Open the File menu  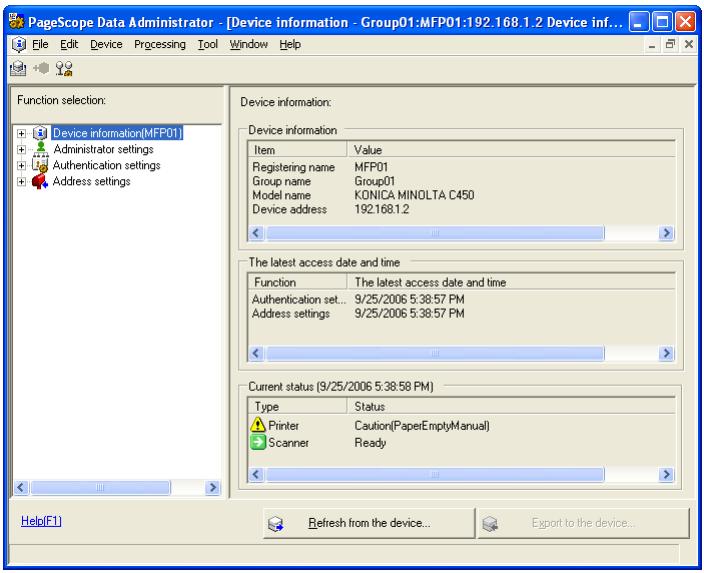pyautogui.click(x=40, y=44)
